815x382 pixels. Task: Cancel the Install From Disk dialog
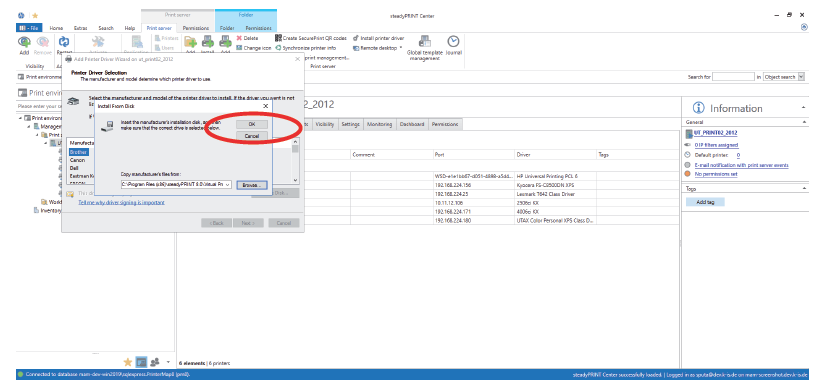click(x=252, y=136)
